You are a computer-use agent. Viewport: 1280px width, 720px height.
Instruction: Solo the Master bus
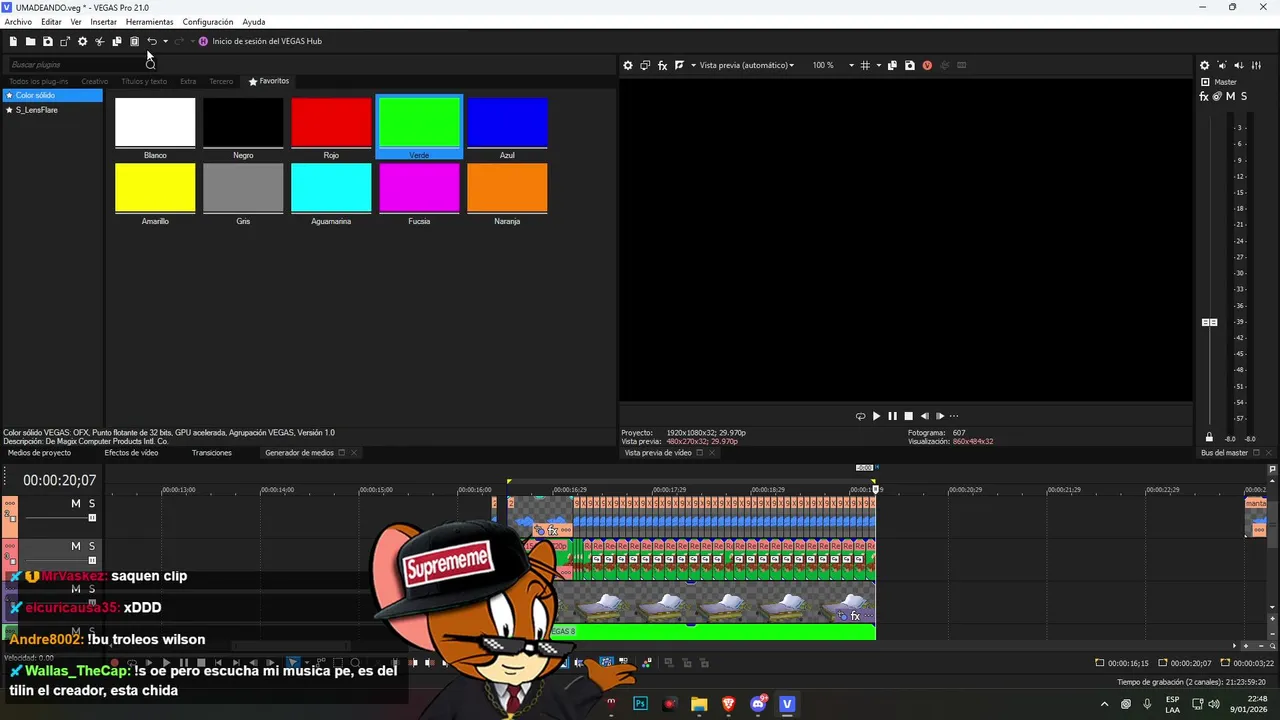click(1243, 96)
